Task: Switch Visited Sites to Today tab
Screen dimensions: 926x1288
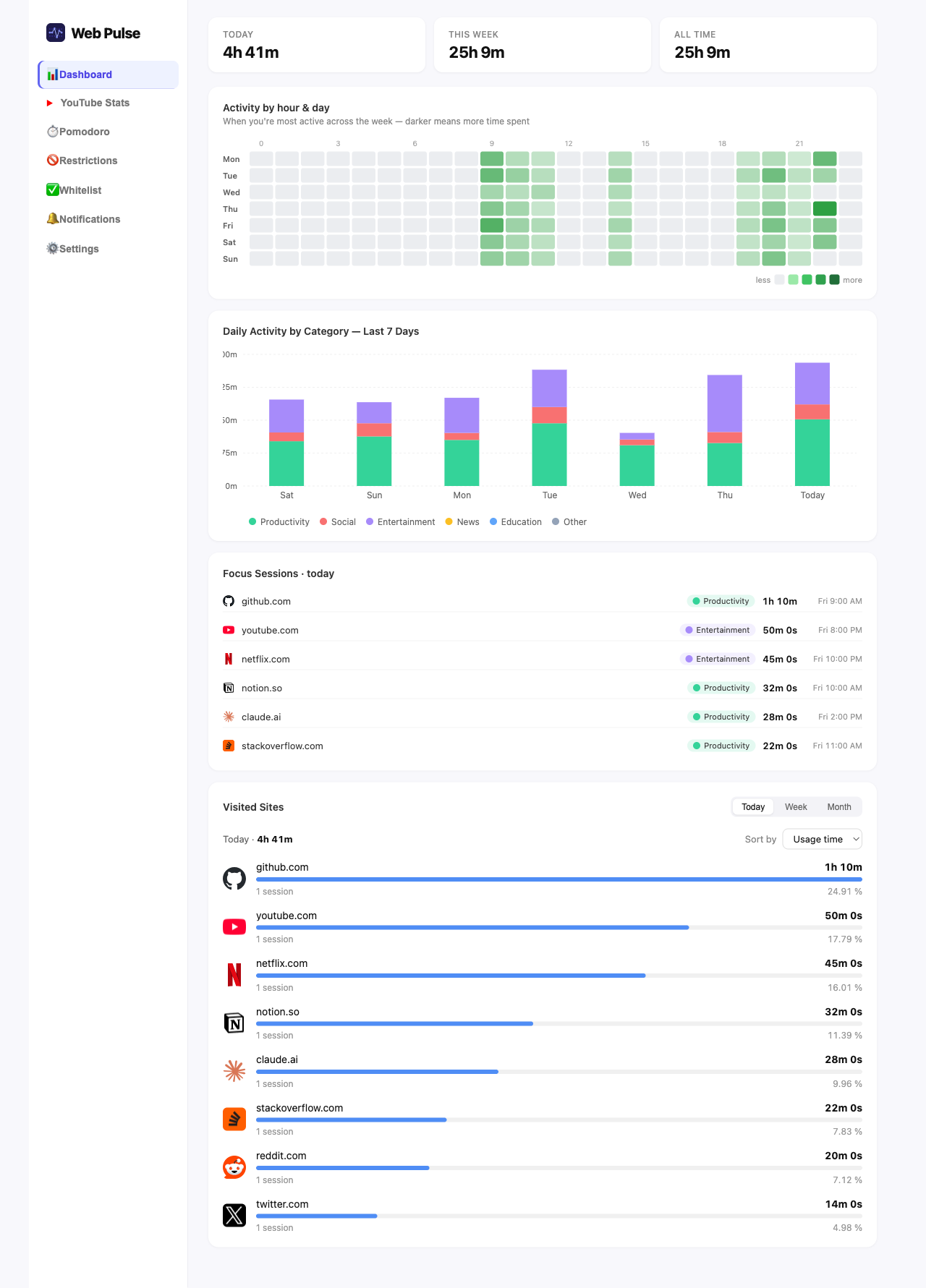Action: pyautogui.click(x=753, y=807)
